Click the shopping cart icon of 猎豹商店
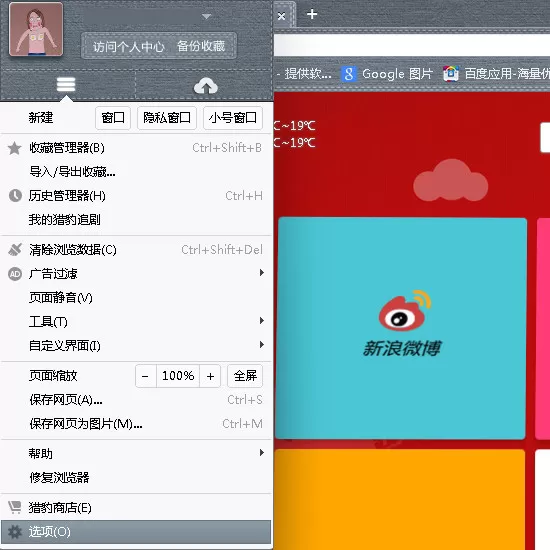The image size is (550, 550). pos(15,507)
